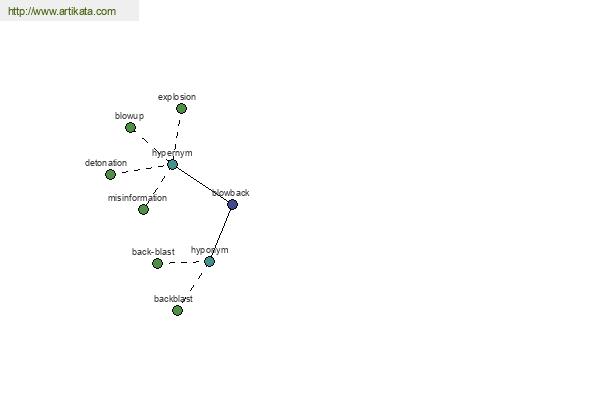Click the solid edge between hypernym and blowback
The width and height of the screenshot is (600, 400).
[202, 184]
